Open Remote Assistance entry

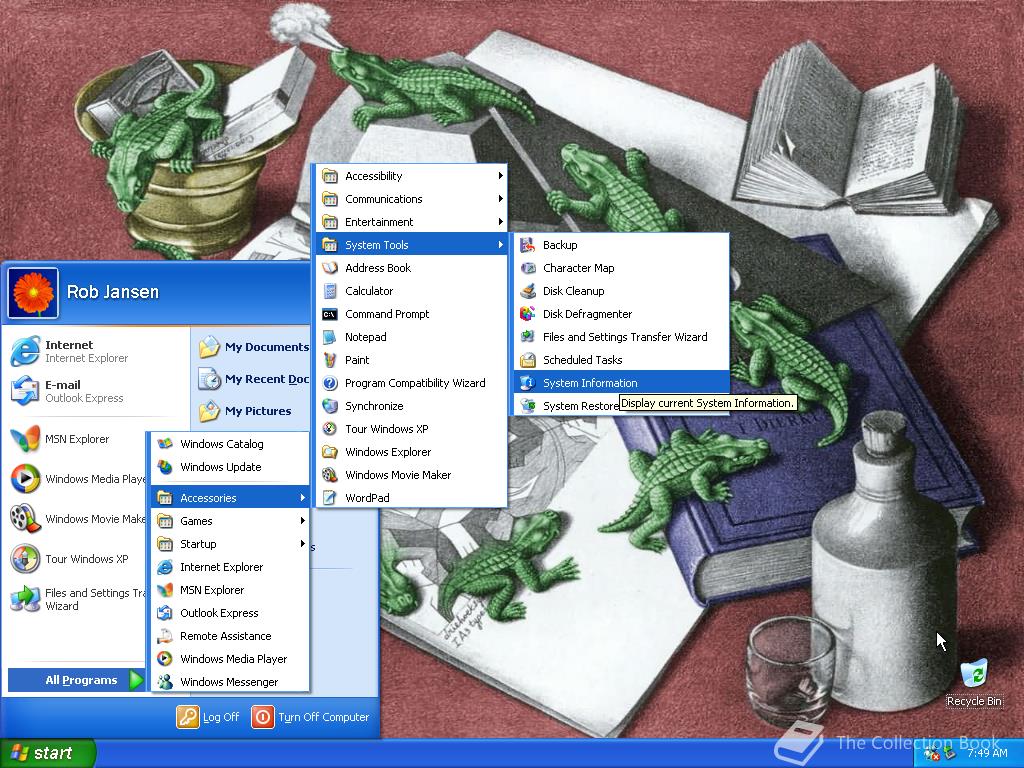pos(230,635)
